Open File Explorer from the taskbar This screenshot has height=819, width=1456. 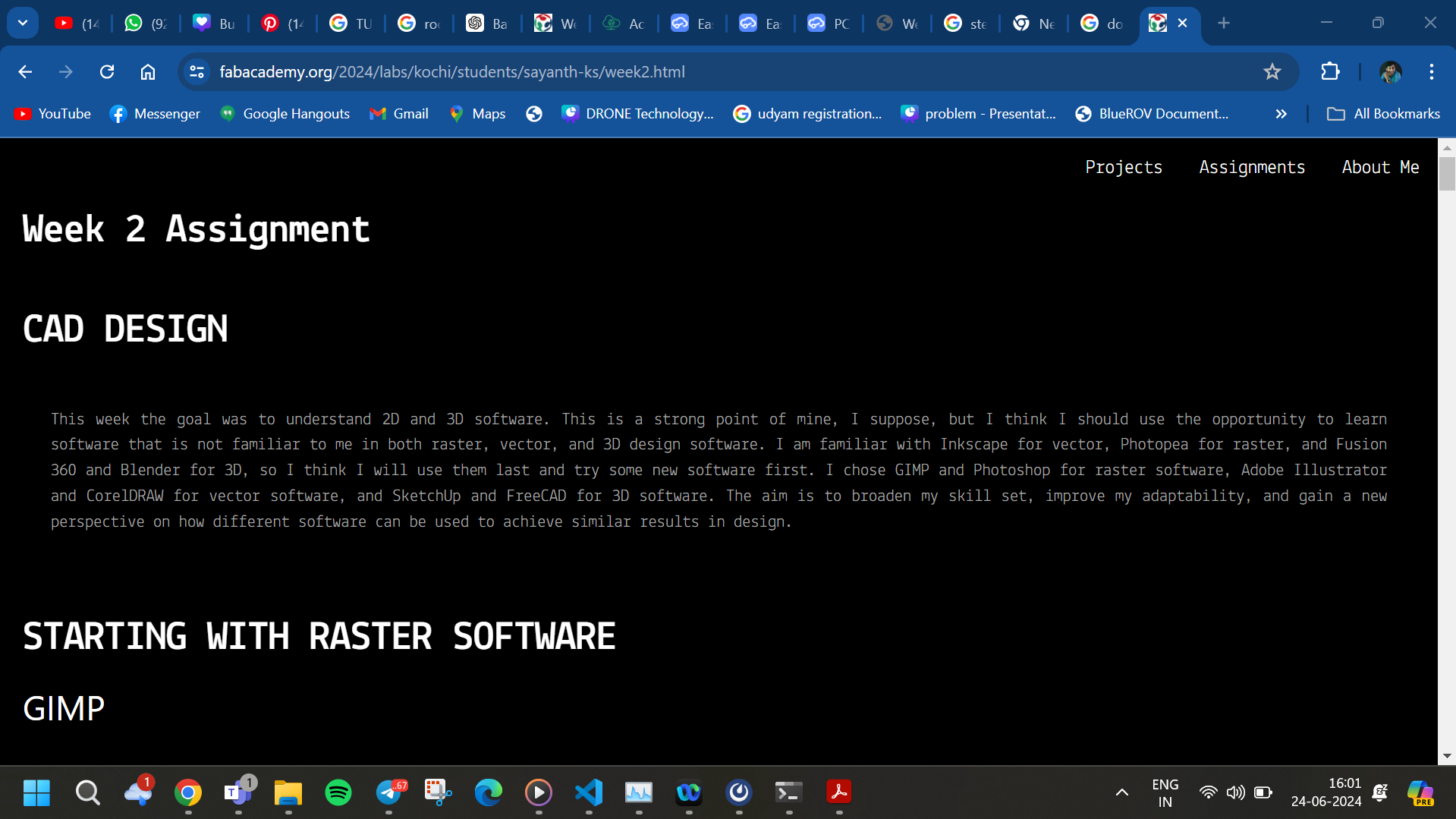coord(288,792)
